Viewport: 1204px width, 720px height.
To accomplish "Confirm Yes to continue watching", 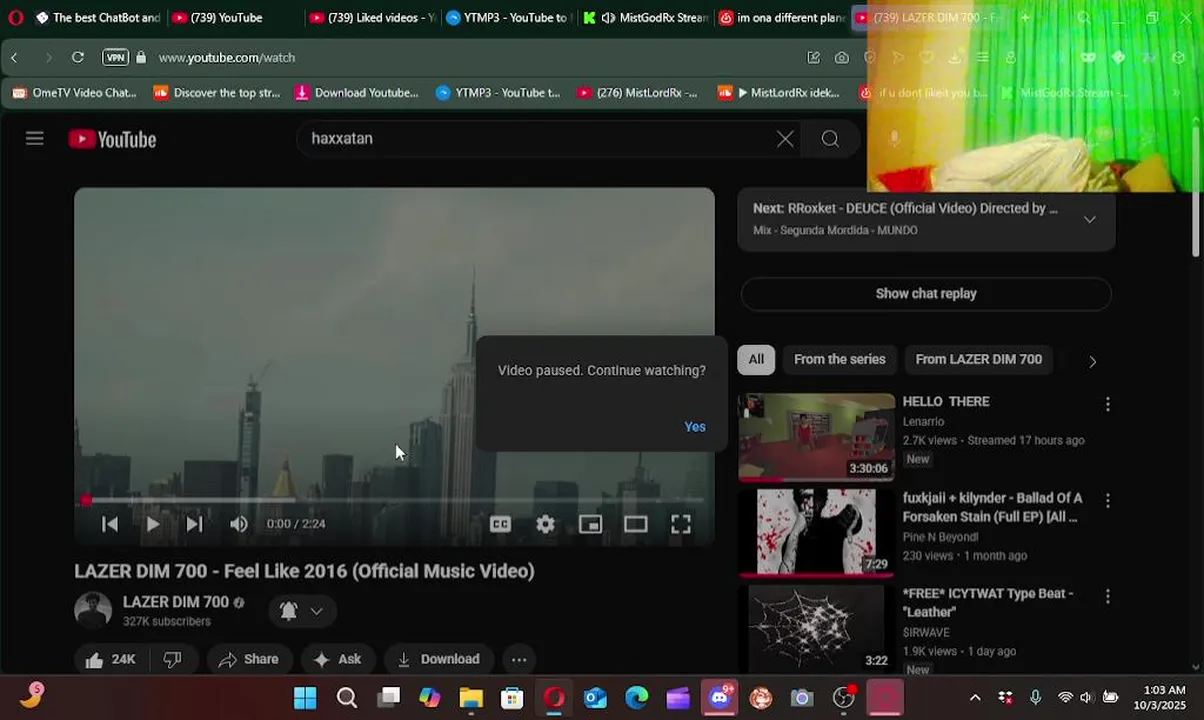I will [x=695, y=427].
